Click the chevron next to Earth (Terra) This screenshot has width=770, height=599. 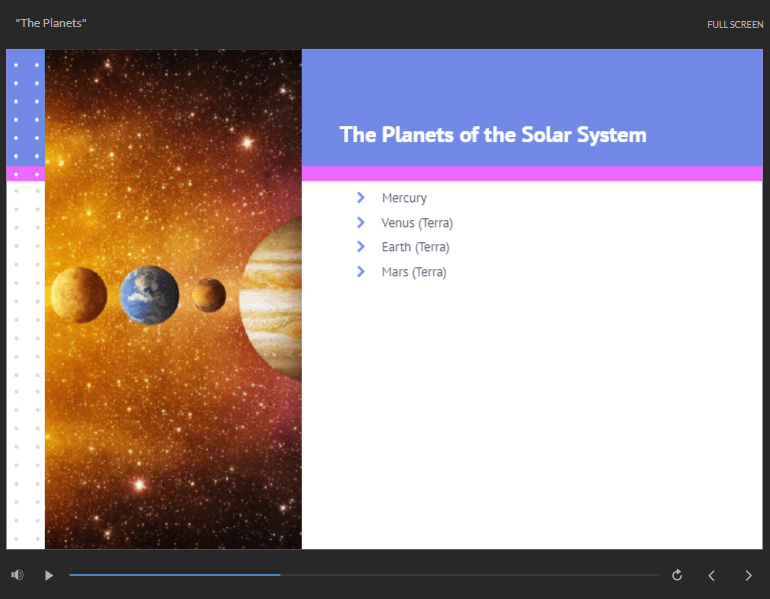[361, 246]
